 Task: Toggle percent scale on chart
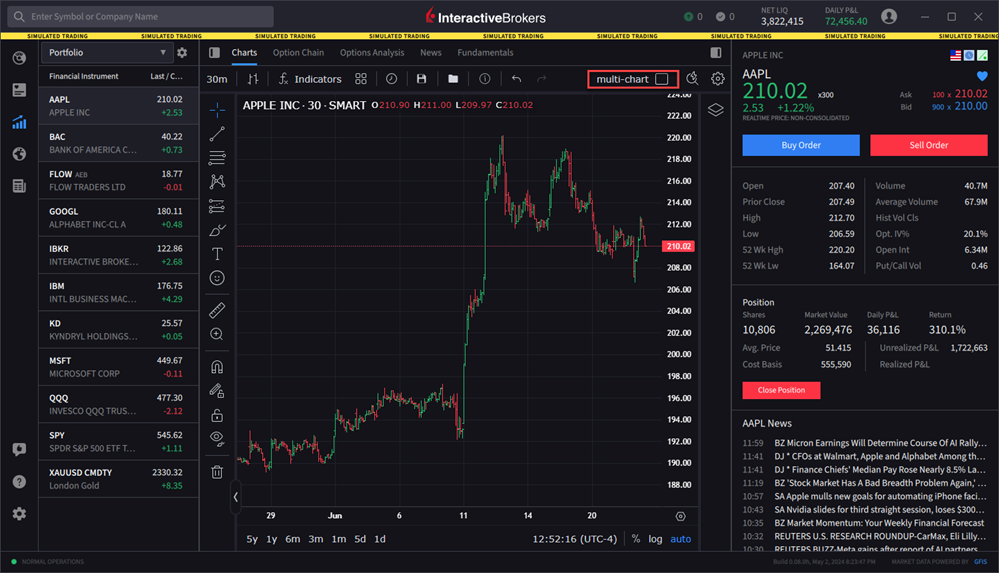coord(636,539)
